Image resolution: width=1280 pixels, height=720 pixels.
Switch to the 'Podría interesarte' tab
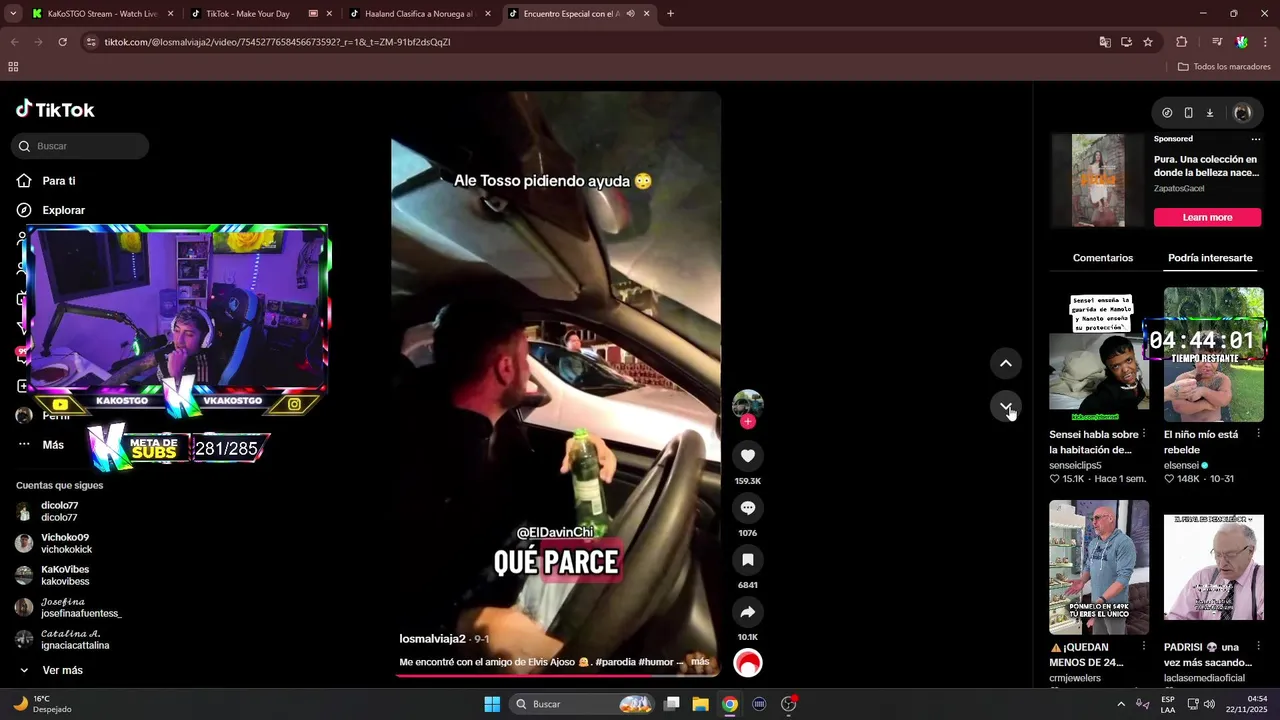point(1210,258)
